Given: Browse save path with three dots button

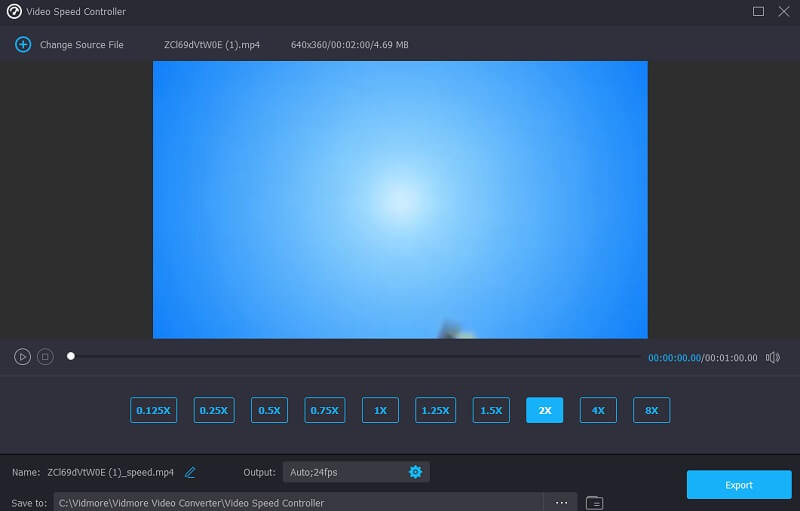Looking at the screenshot, I should pyautogui.click(x=561, y=502).
